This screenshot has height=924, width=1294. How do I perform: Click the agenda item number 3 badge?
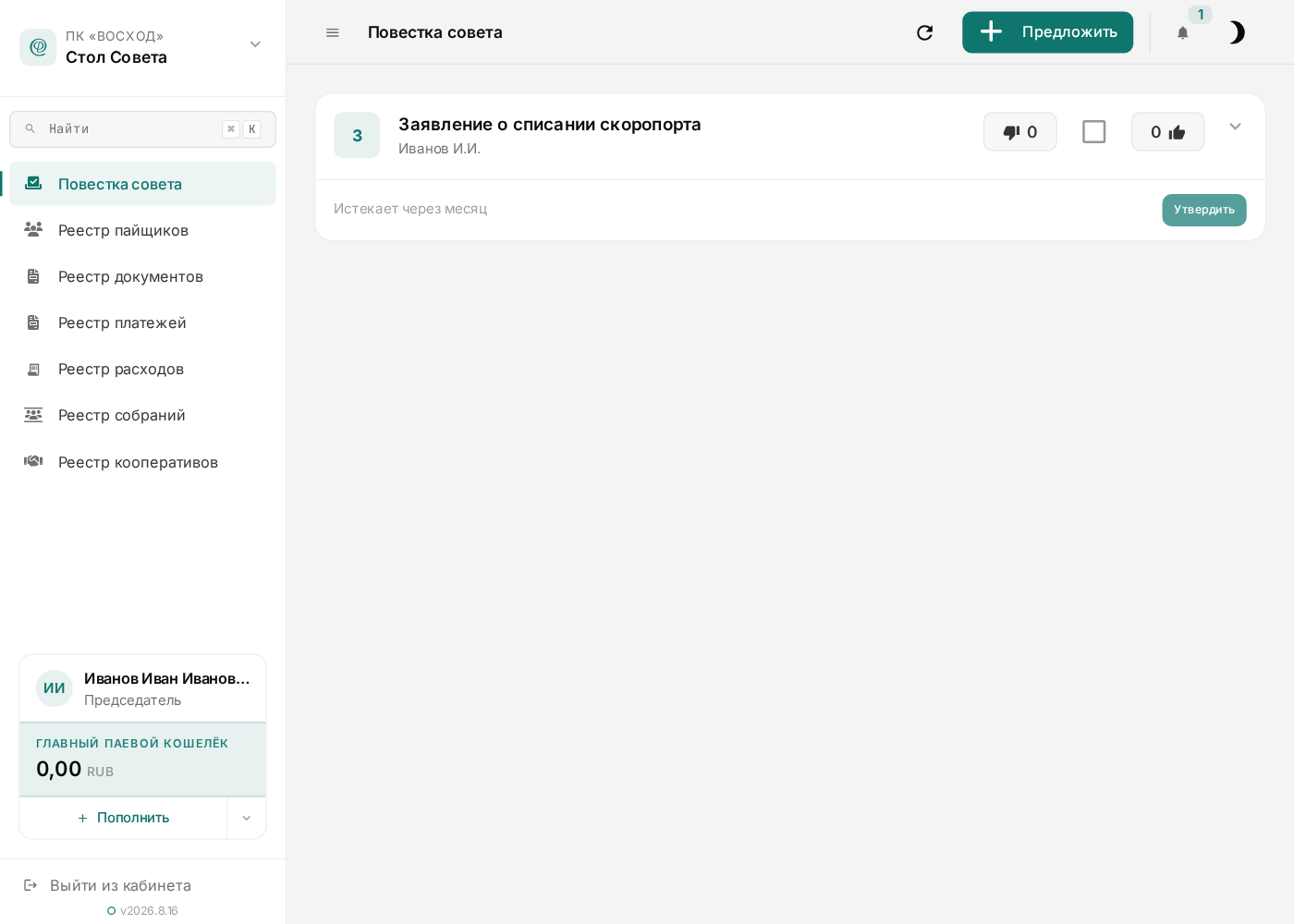point(357,135)
